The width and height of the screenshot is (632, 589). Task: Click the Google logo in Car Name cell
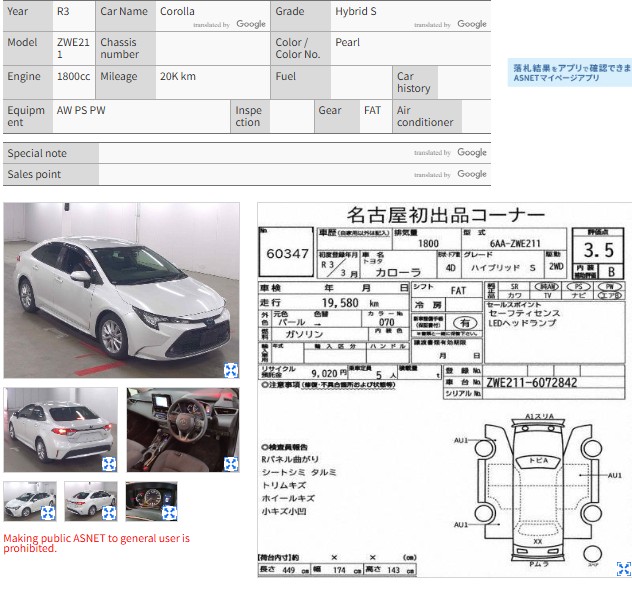[x=251, y=24]
